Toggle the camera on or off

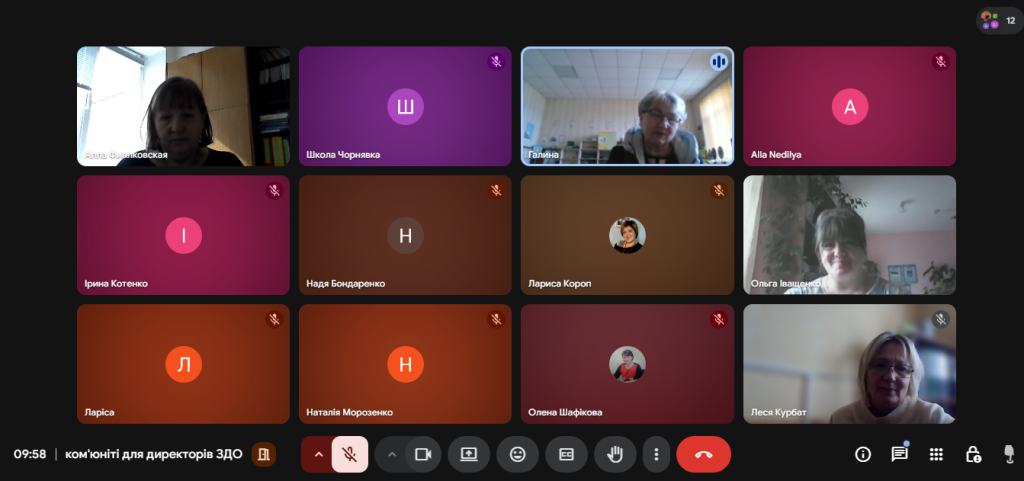[x=422, y=454]
